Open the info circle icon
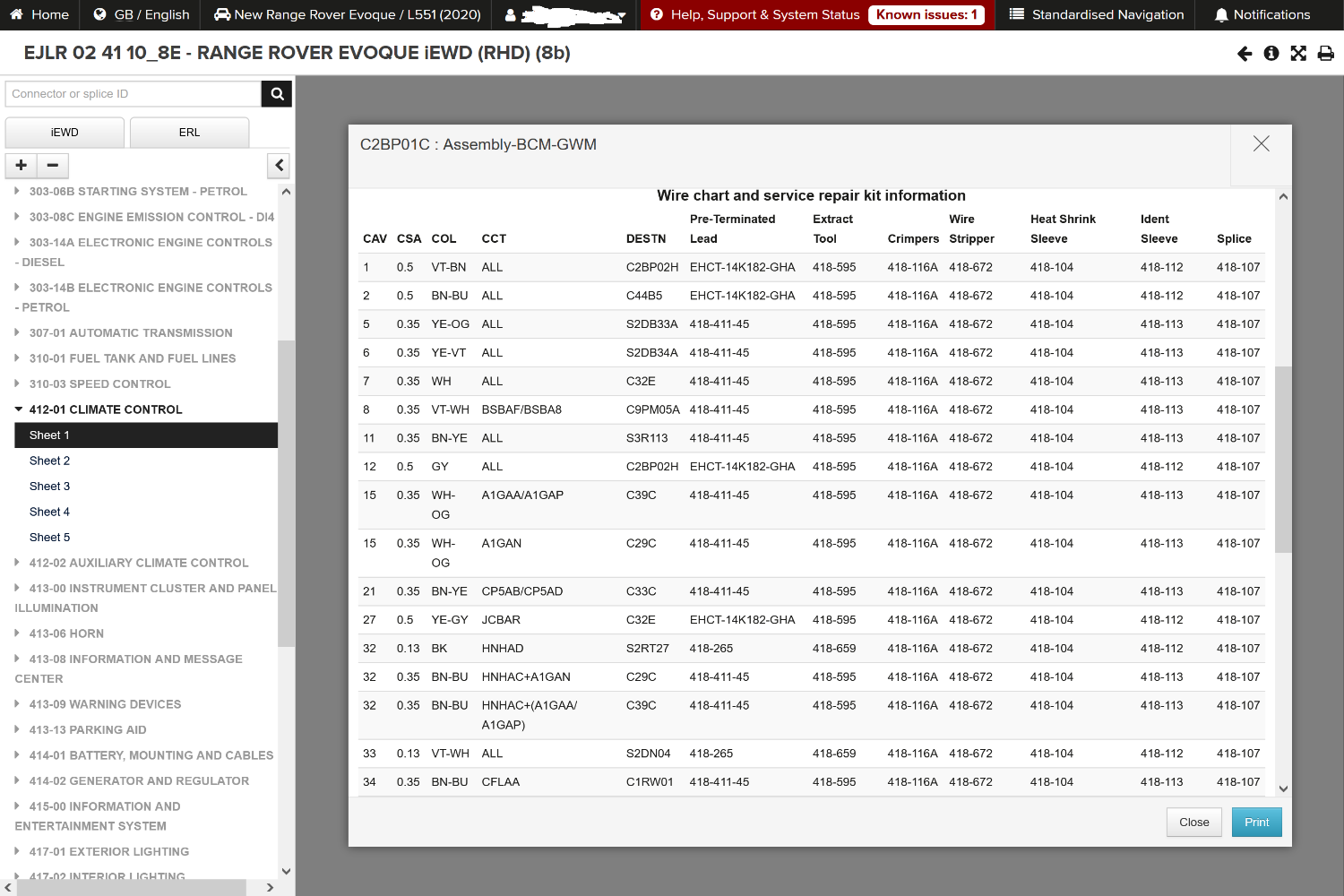1344x896 pixels. point(1271,54)
